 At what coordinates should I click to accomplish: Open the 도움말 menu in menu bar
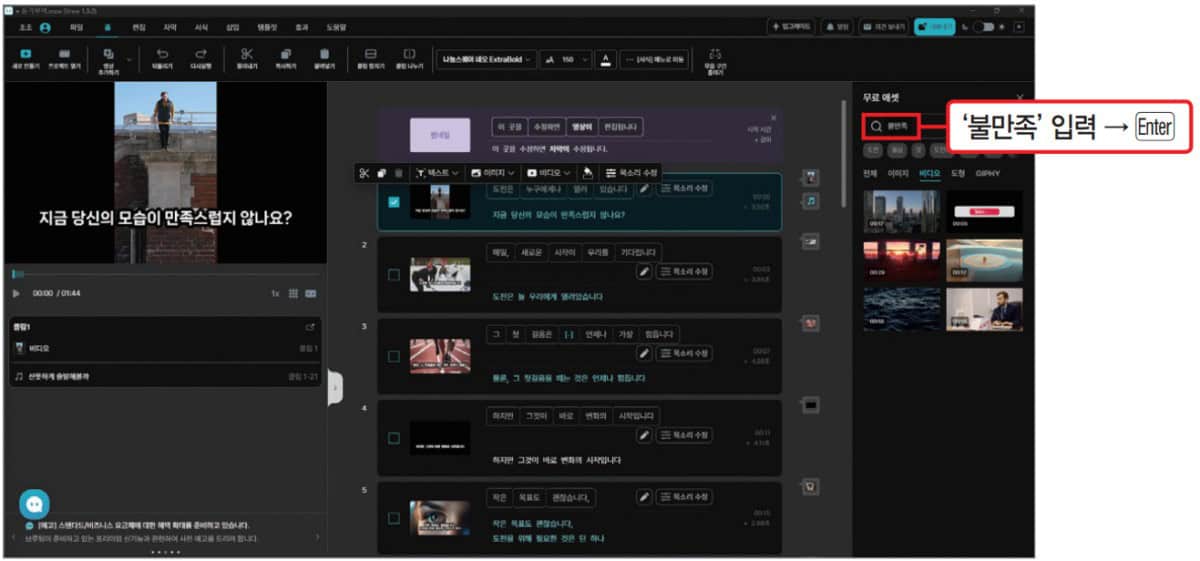point(335,27)
